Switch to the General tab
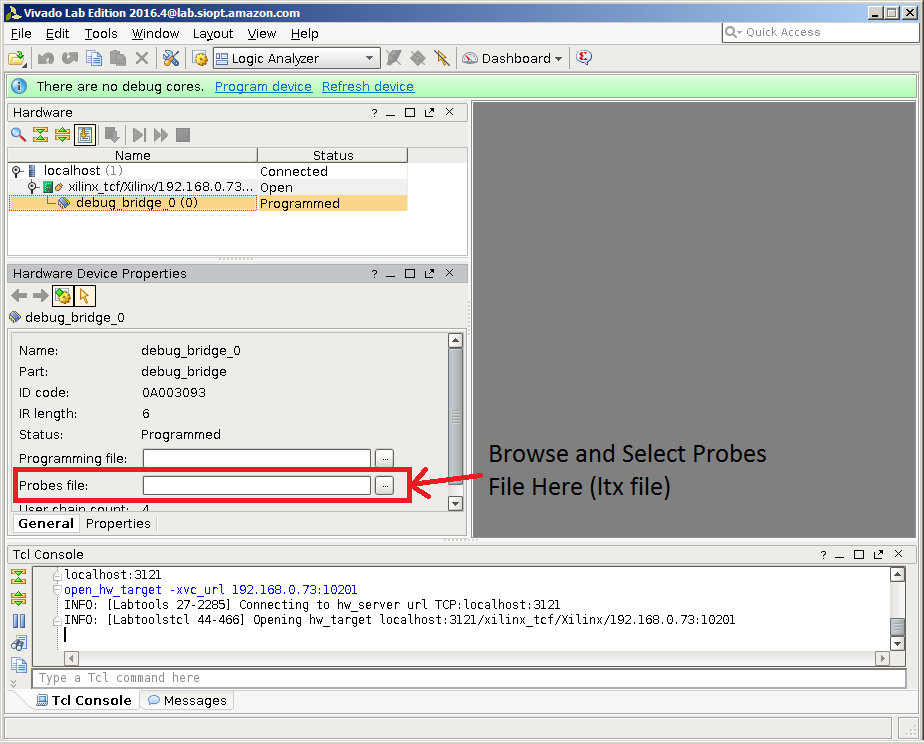 [x=46, y=524]
